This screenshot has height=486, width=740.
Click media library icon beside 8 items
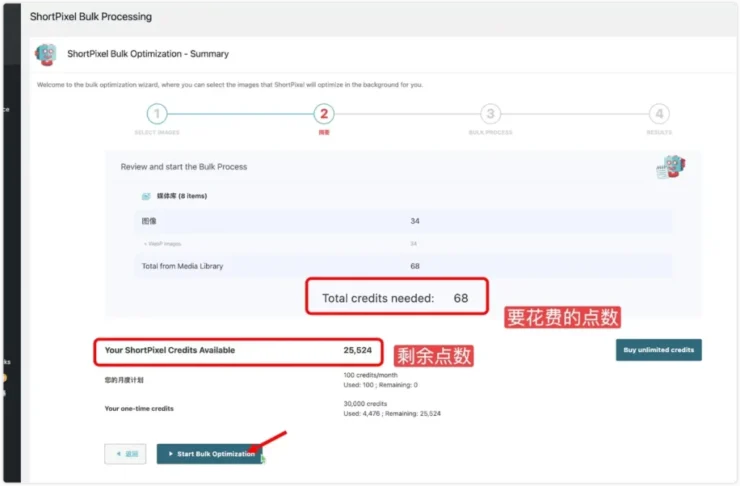coord(146,196)
